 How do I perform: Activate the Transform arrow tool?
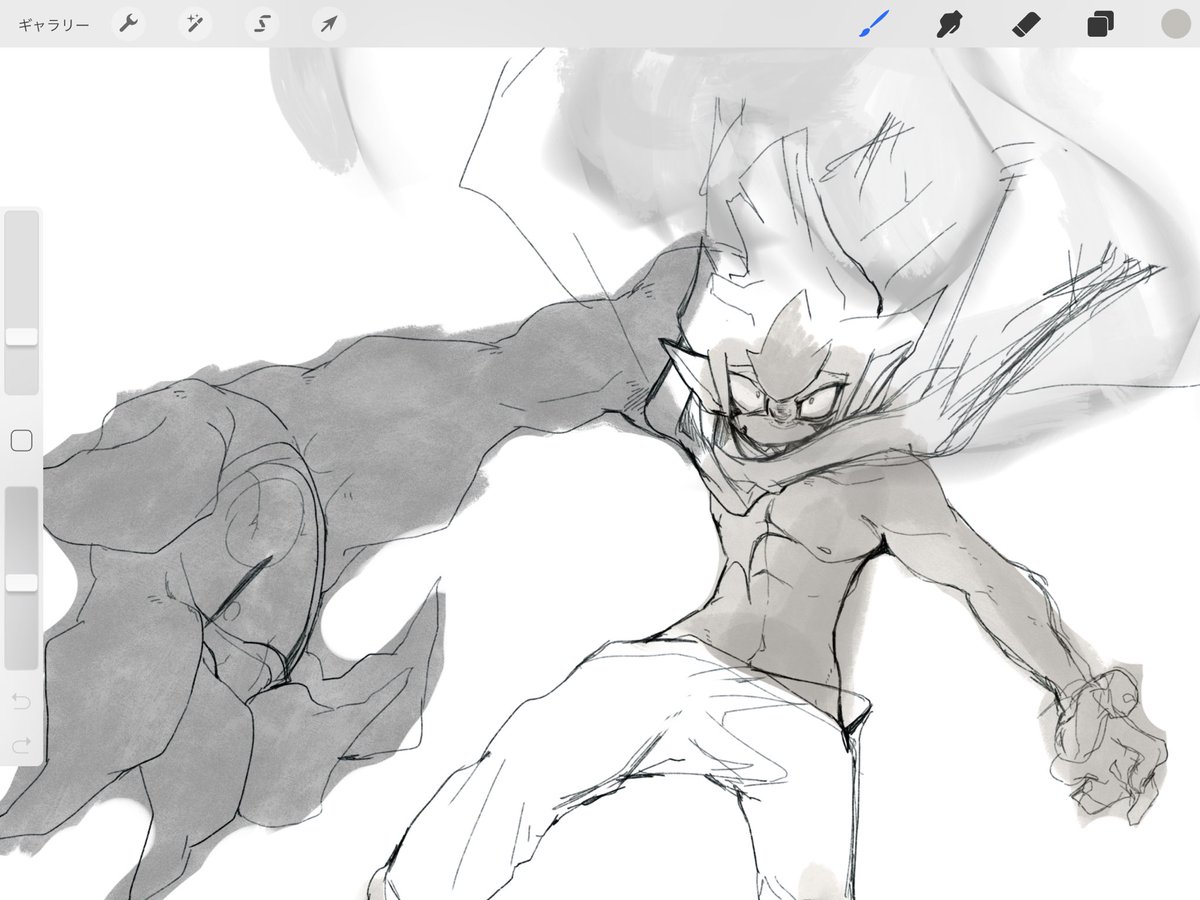point(328,24)
